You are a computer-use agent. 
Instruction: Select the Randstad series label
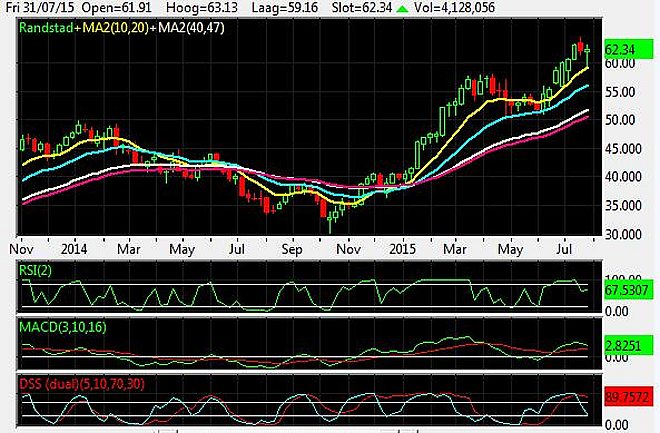[x=50, y=25]
